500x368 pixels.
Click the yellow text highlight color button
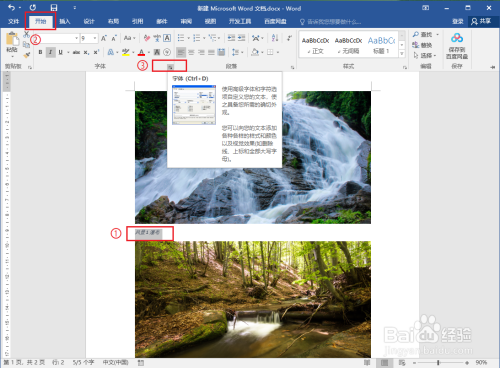(x=125, y=52)
